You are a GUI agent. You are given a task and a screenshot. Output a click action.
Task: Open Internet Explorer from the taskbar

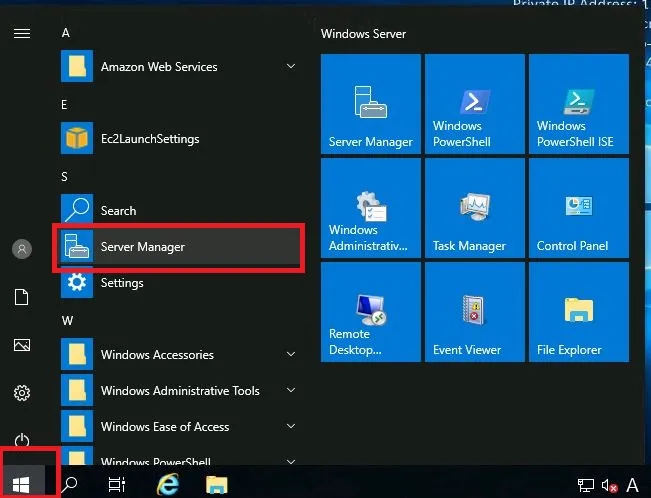point(168,484)
